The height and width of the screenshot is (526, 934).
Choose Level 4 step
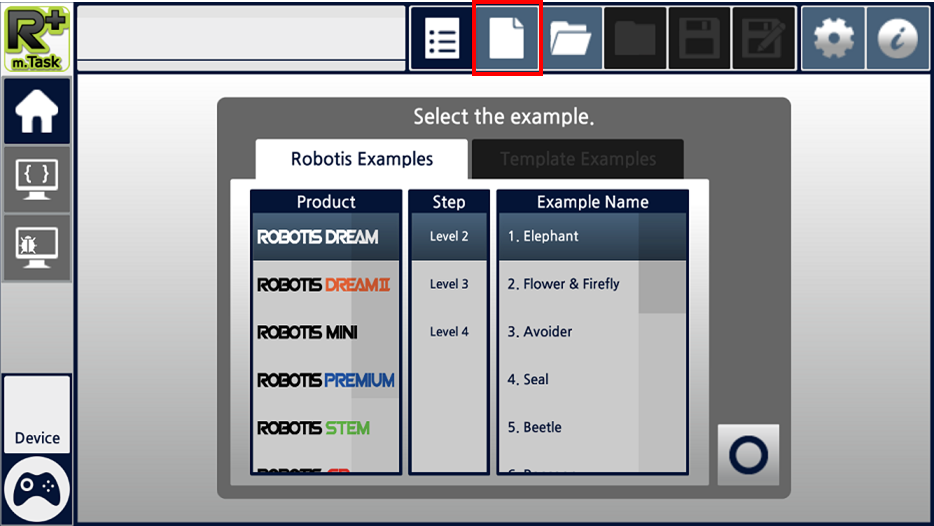(x=449, y=332)
